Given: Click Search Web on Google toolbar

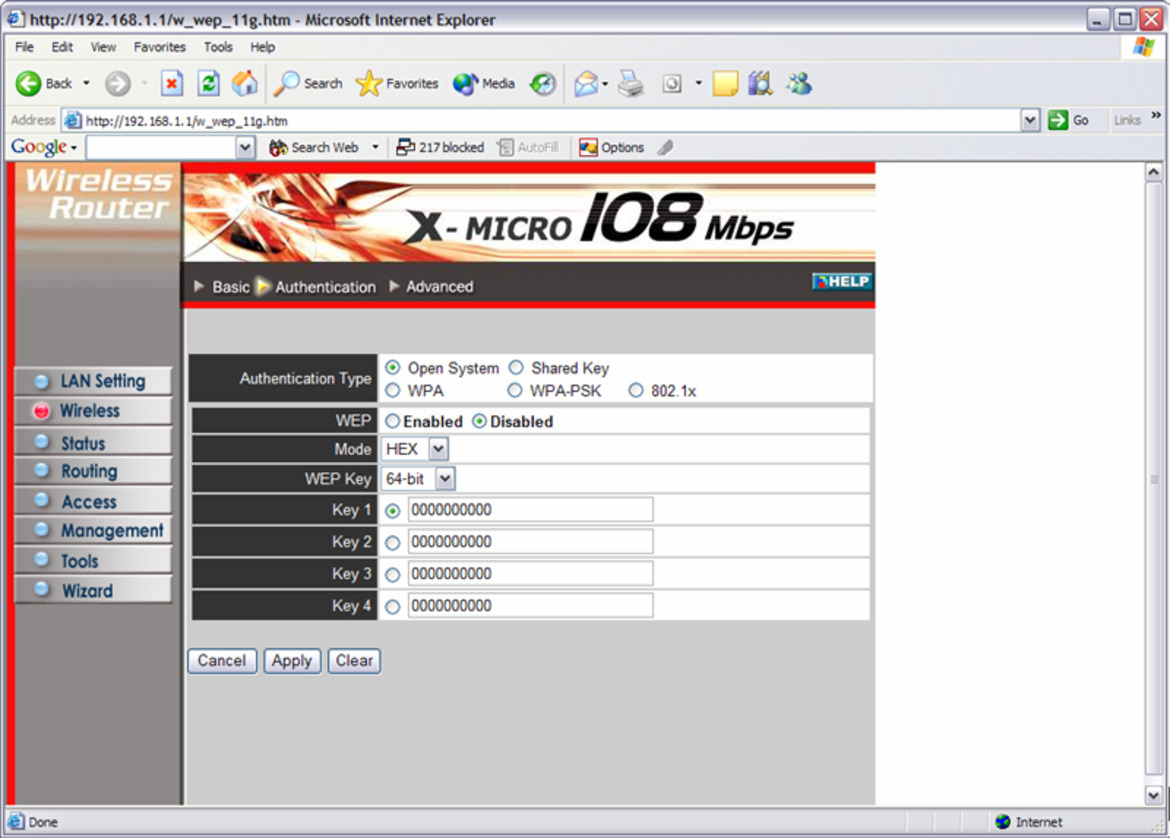Looking at the screenshot, I should 314,148.
